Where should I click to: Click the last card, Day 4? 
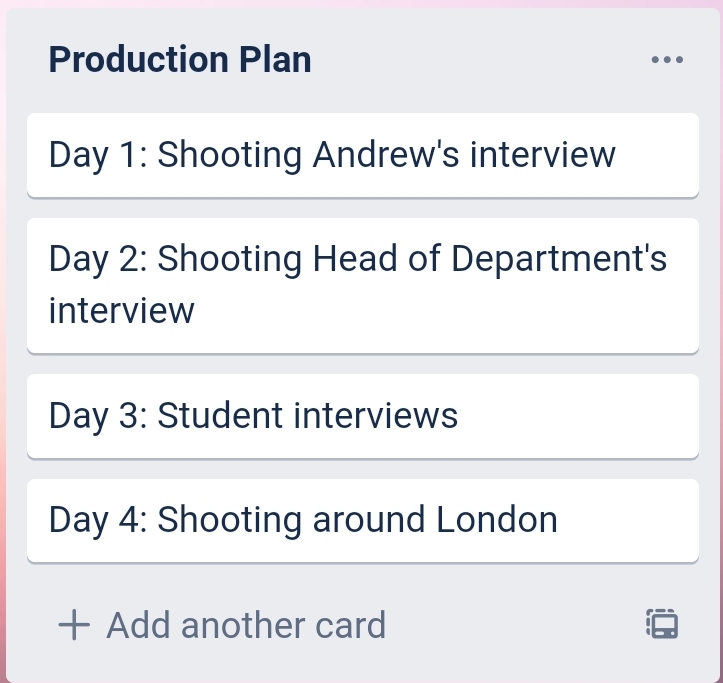pyautogui.click(x=362, y=520)
